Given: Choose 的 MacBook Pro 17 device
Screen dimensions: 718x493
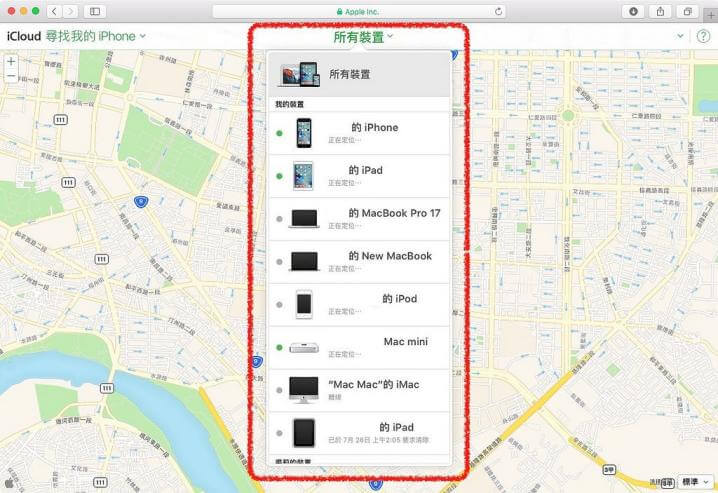Looking at the screenshot, I should tap(359, 219).
